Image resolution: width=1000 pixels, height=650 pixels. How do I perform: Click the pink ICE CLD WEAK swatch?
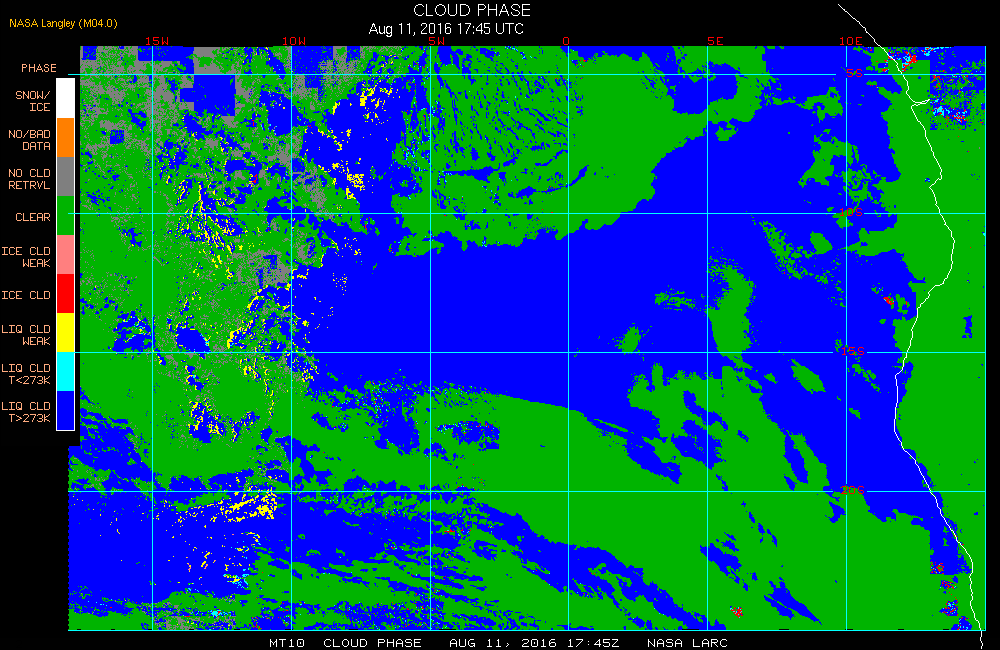tap(65, 255)
